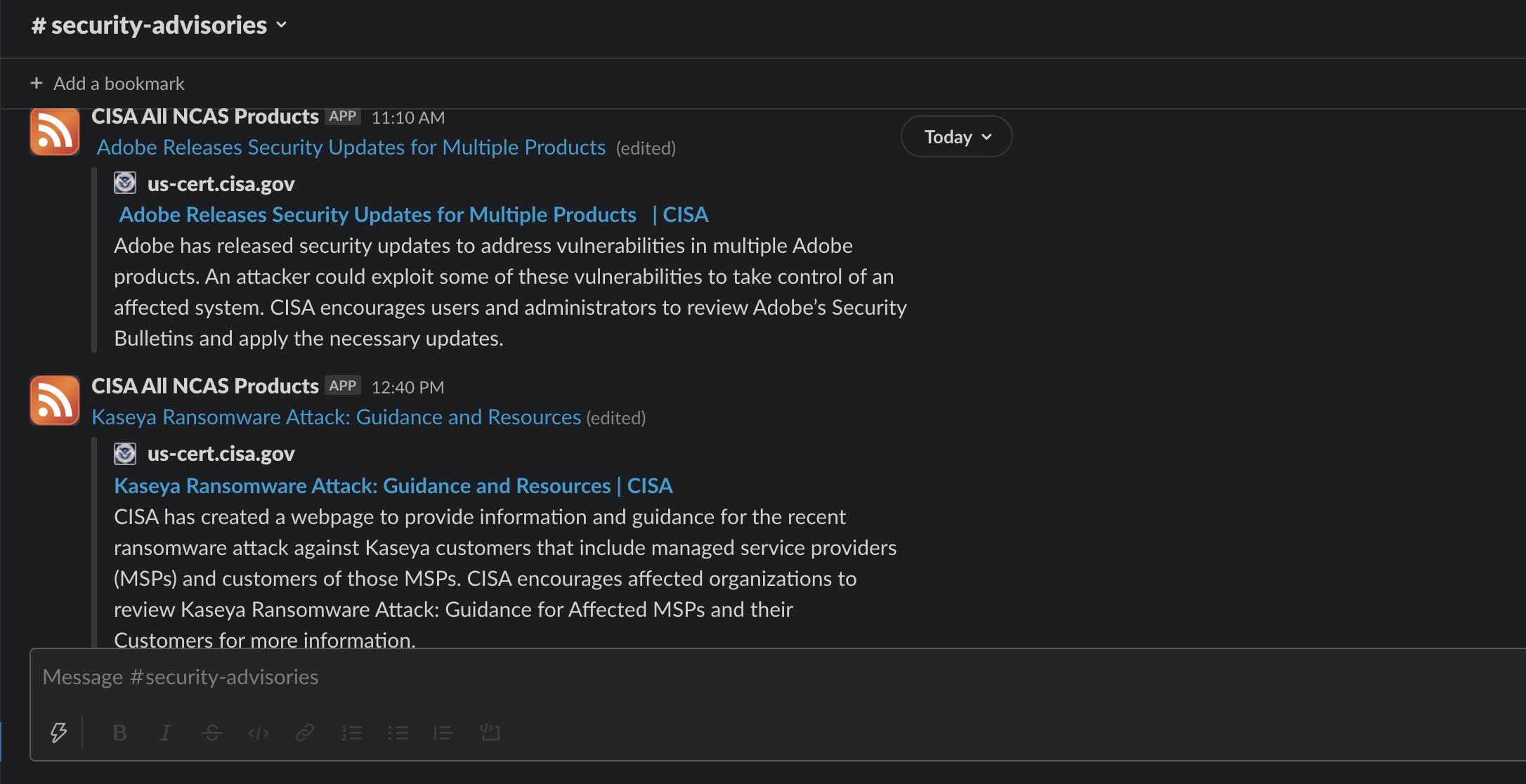Screen dimensions: 1526x784
Task: Open the Today date jump dropdown
Action: point(956,136)
